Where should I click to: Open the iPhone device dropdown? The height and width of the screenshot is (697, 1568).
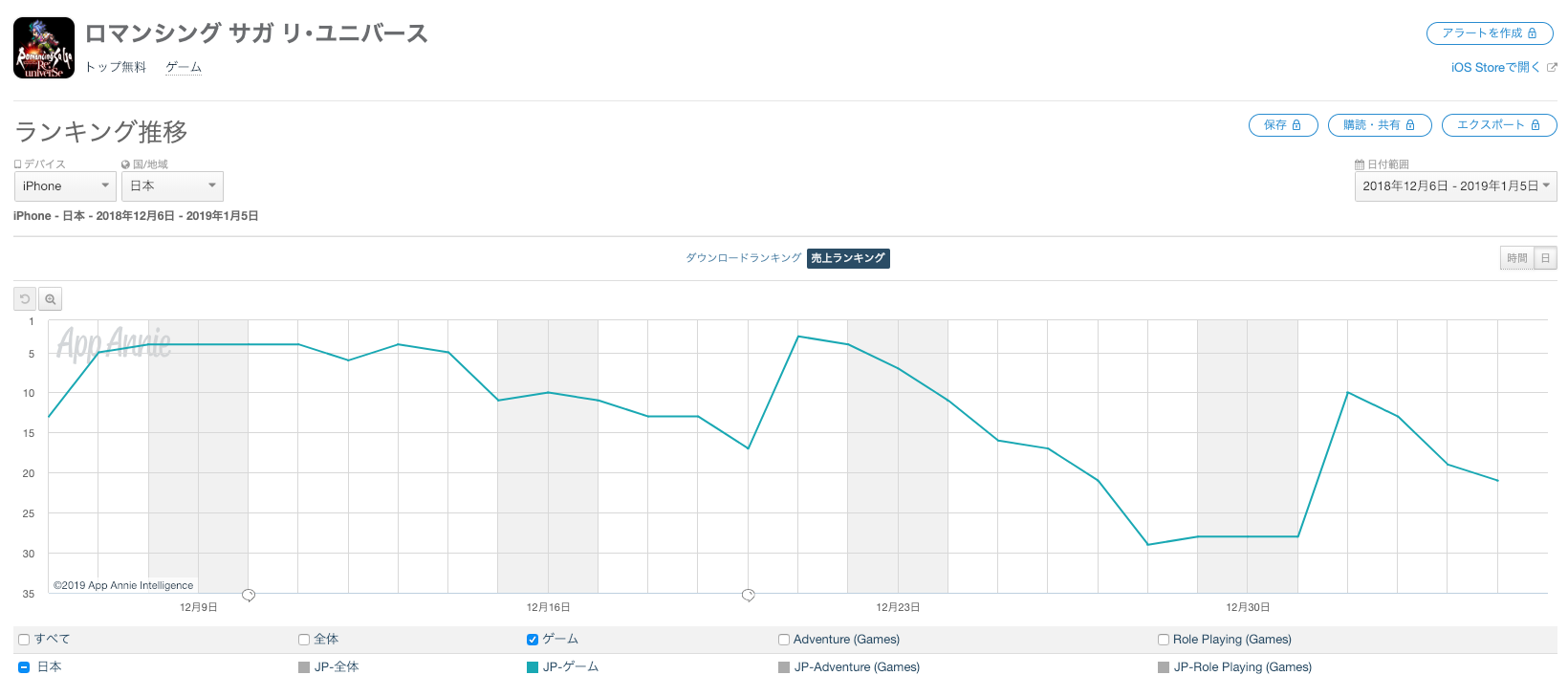click(x=65, y=186)
